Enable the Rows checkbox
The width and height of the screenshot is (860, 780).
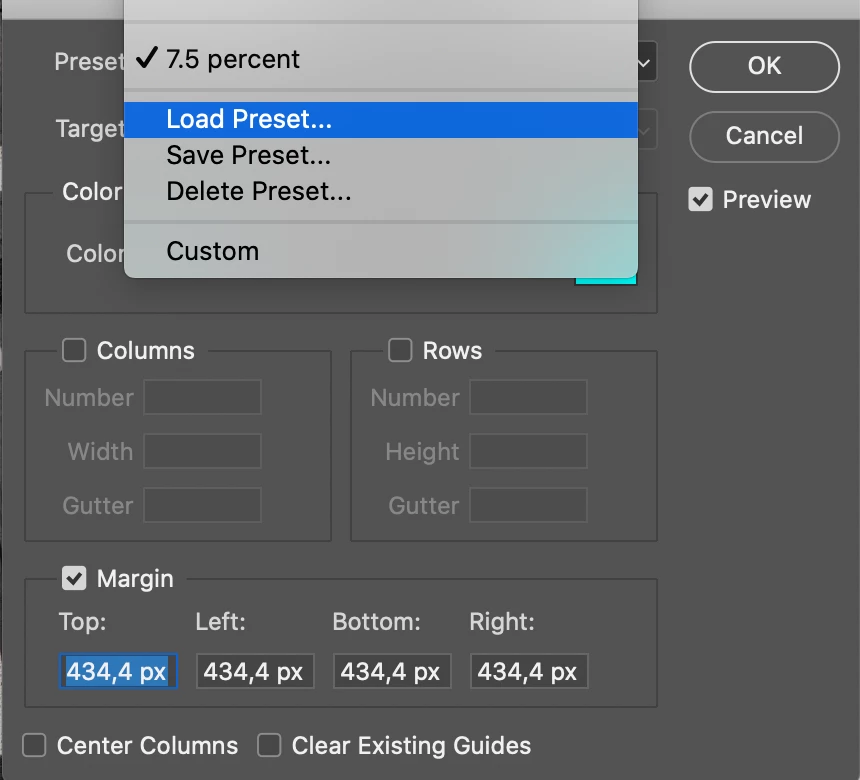400,351
